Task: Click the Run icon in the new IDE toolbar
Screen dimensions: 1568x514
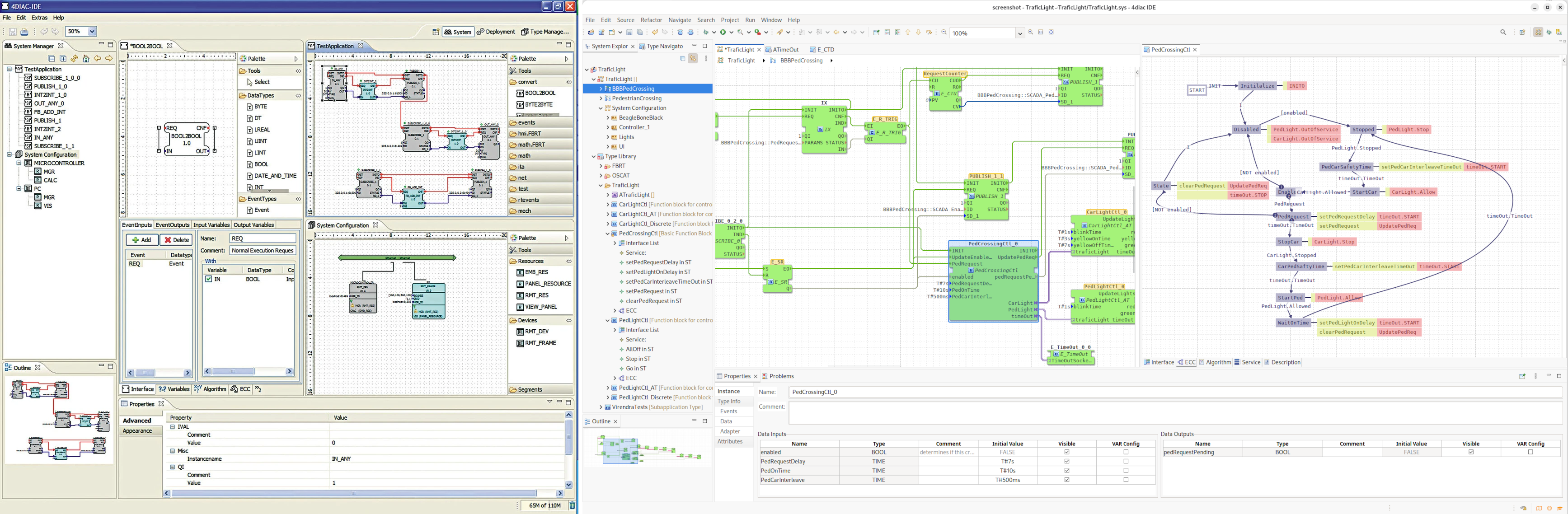Action: (x=723, y=32)
